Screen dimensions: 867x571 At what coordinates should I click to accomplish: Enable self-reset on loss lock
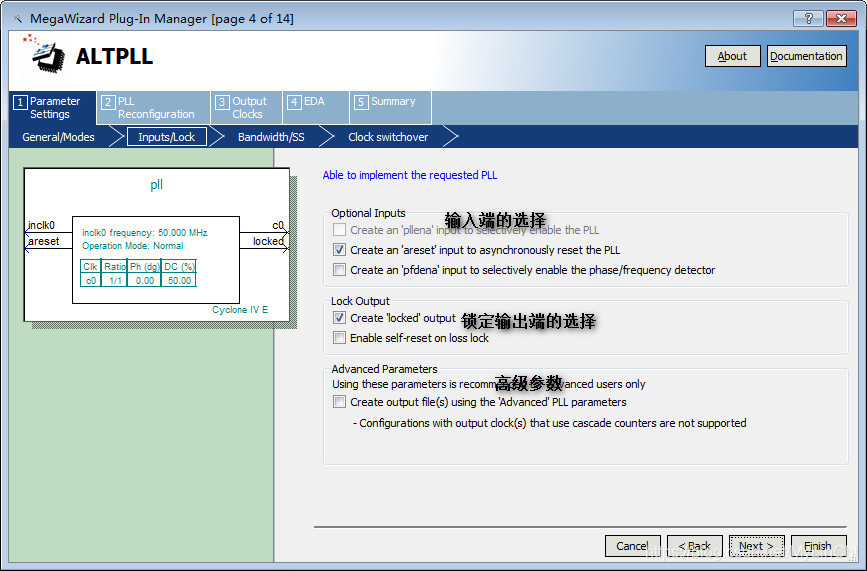tap(340, 337)
